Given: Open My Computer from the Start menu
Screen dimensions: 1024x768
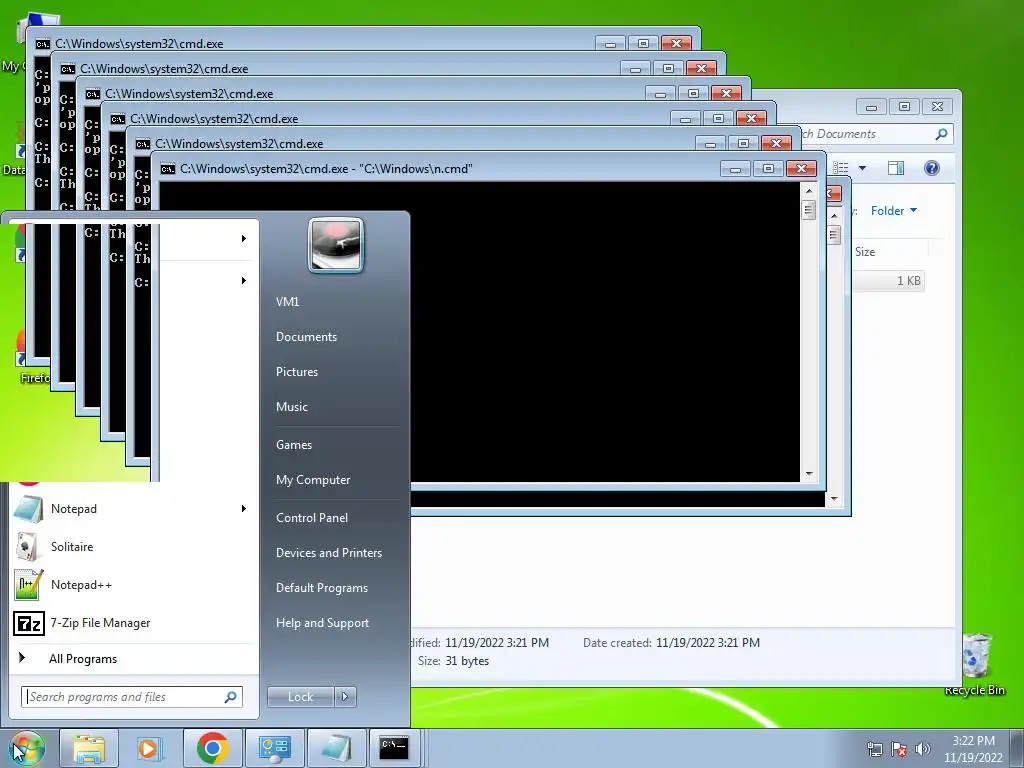Looking at the screenshot, I should (x=313, y=480).
